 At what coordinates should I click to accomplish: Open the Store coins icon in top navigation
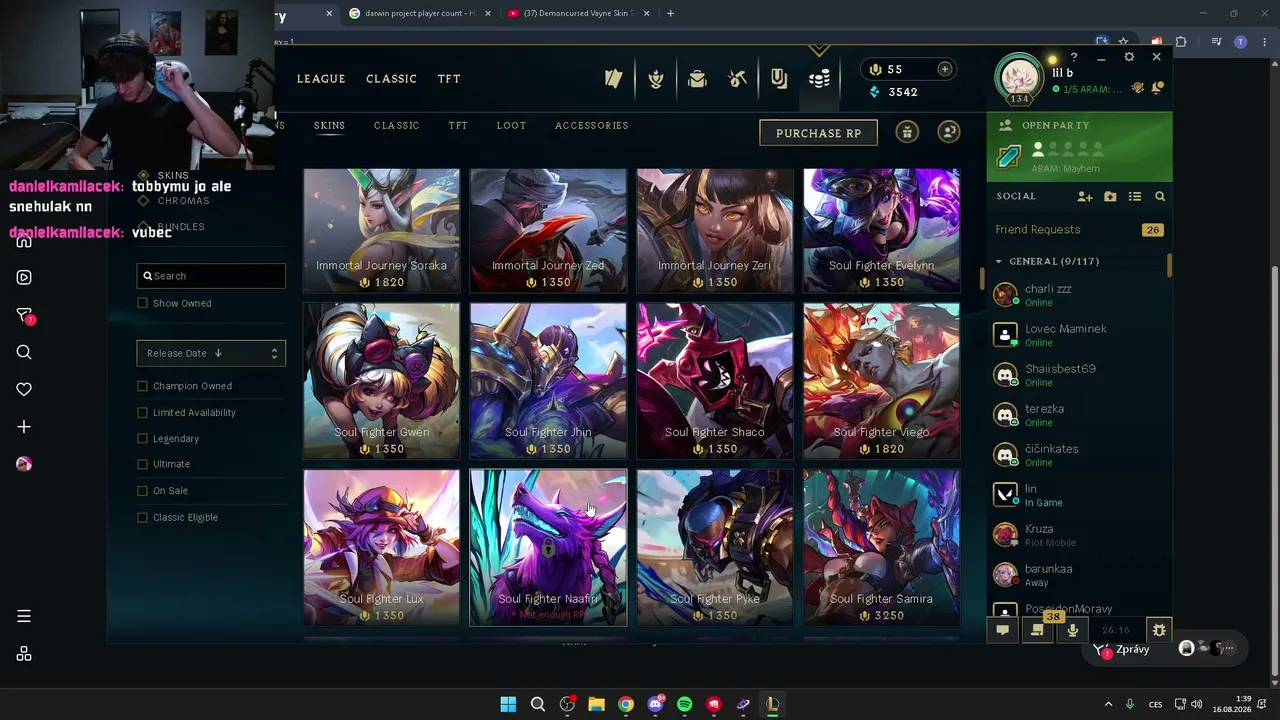[820, 79]
